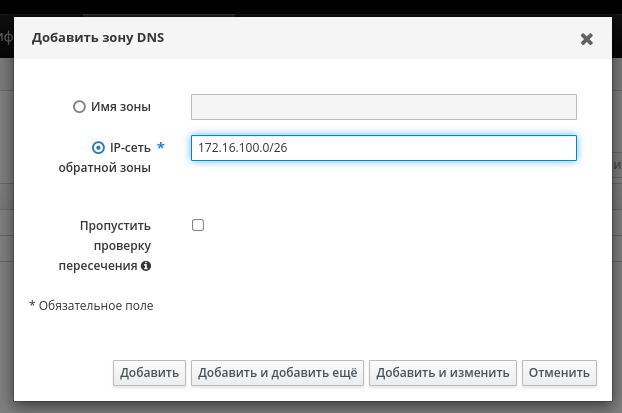622x413 pixels.
Task: Click the "* Обязательное поле" note
Action: coord(91,305)
